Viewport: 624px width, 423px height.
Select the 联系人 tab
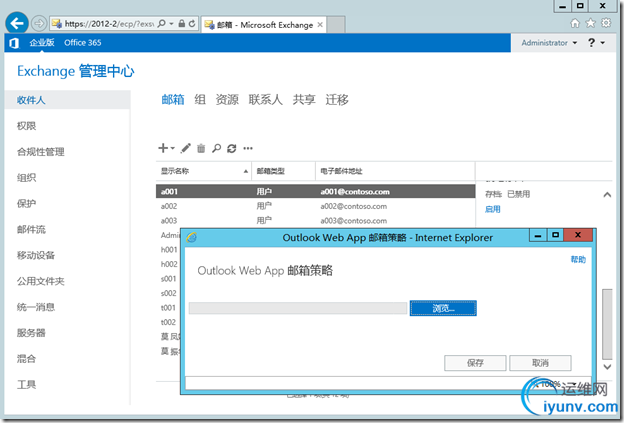click(265, 99)
